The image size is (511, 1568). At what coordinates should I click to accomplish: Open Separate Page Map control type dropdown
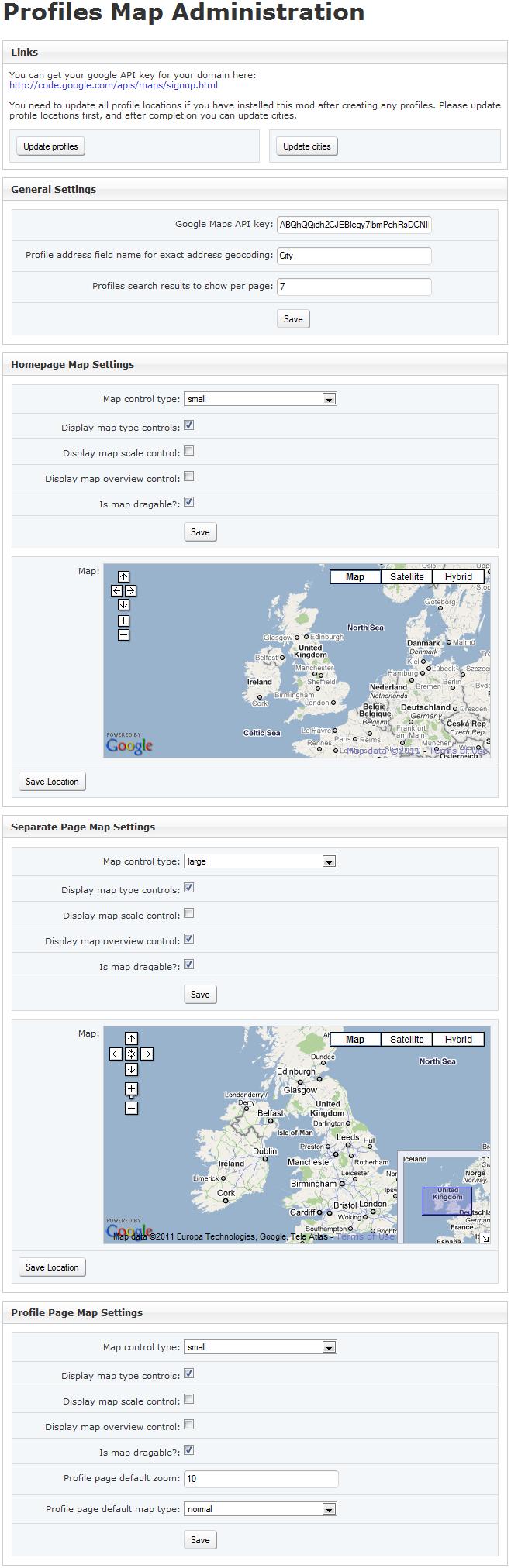(x=260, y=861)
